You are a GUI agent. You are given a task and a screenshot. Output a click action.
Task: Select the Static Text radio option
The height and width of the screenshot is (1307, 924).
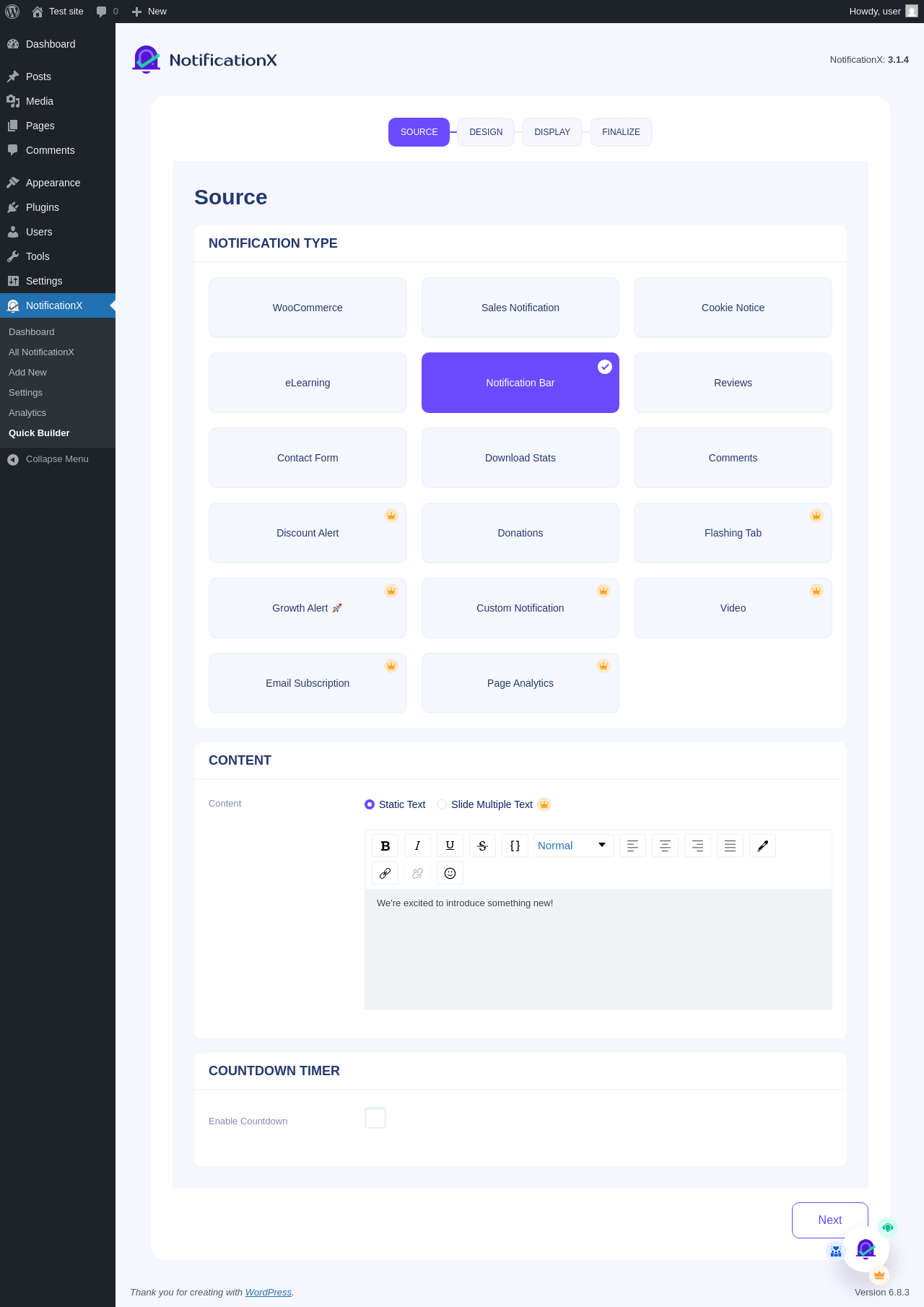tap(370, 804)
